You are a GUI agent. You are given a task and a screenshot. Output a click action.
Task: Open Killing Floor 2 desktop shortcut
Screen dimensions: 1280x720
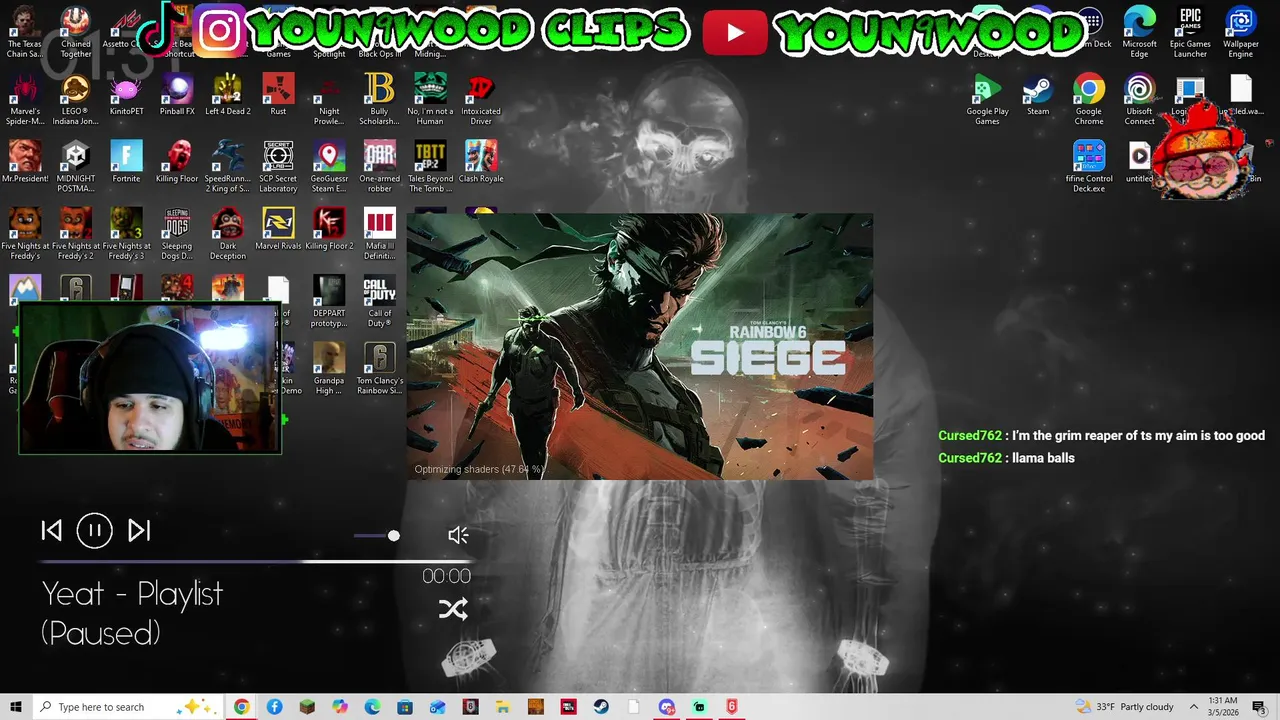(329, 229)
